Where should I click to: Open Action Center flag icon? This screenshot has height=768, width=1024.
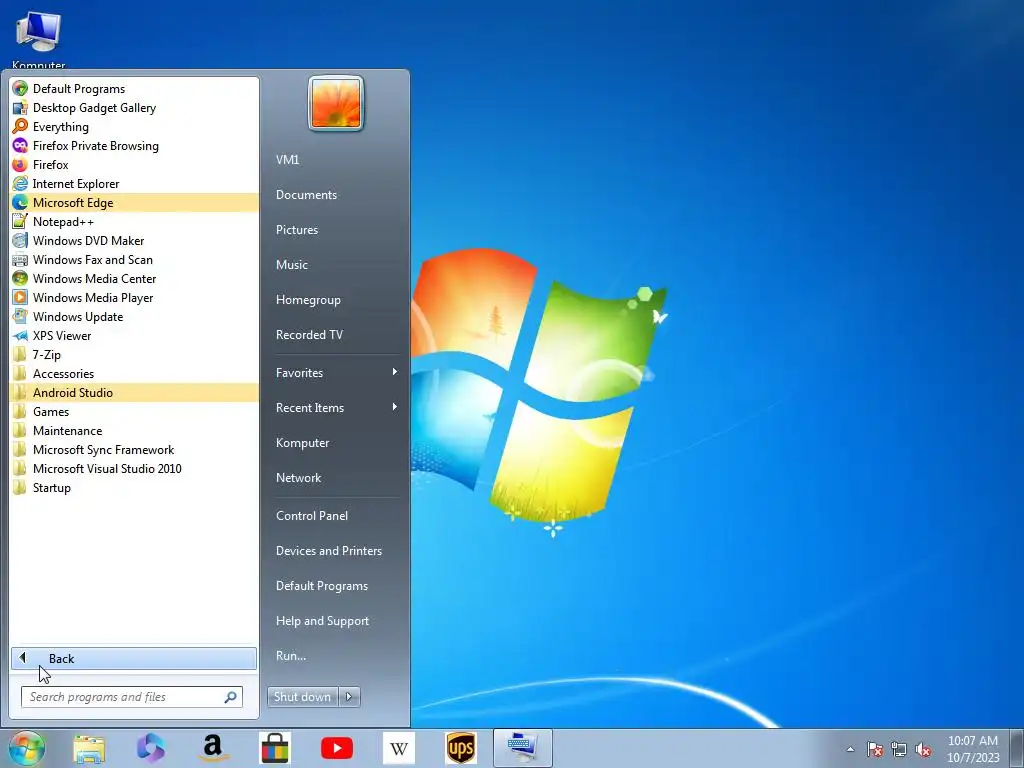click(875, 749)
